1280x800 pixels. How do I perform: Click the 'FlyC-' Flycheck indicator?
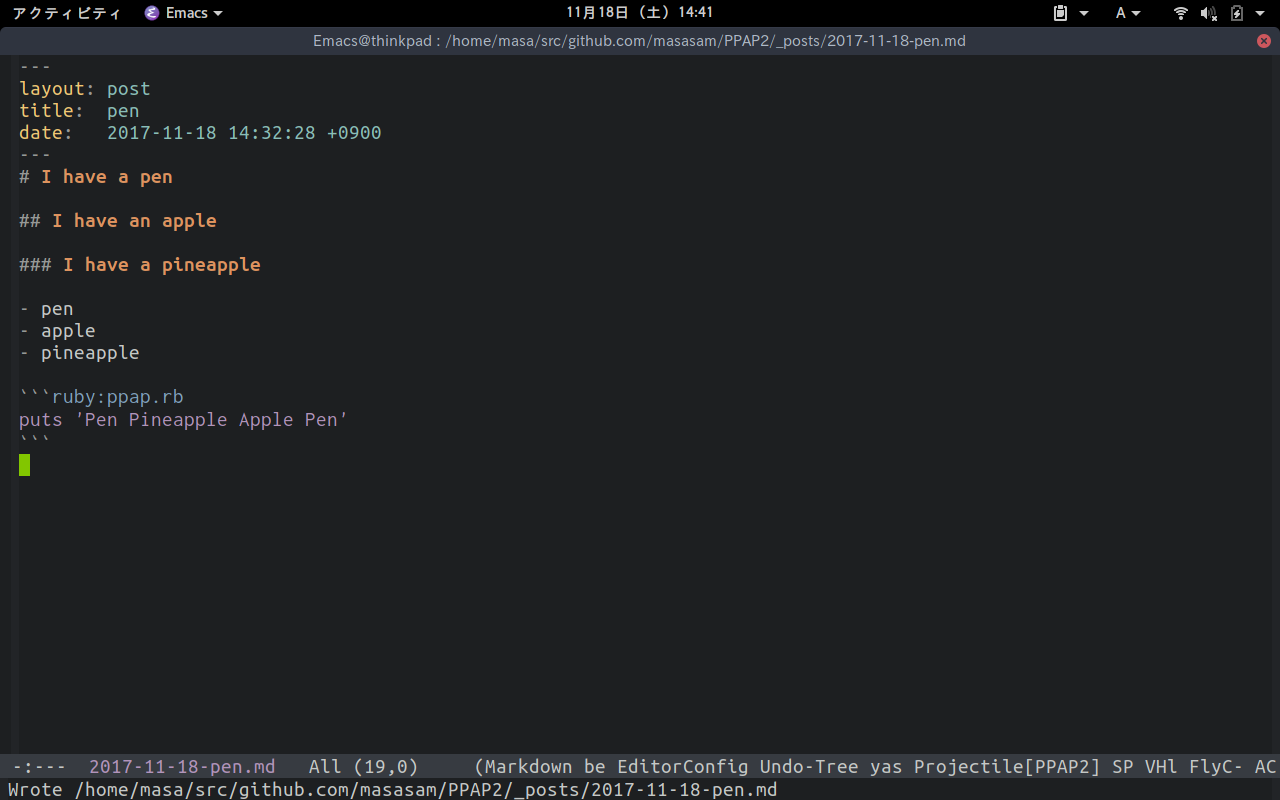(1216, 767)
